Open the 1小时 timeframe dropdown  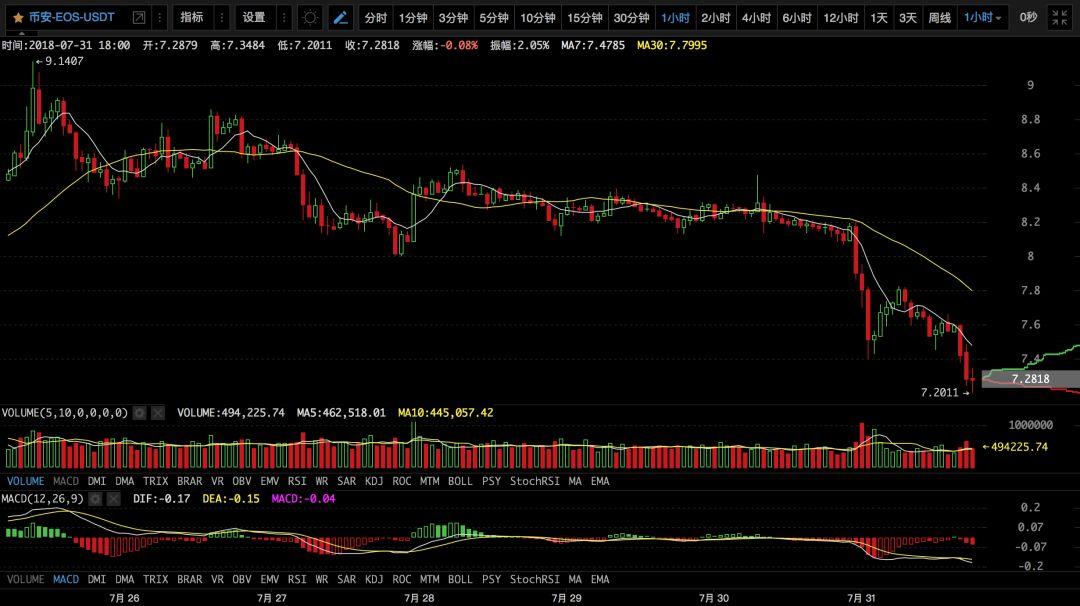click(x=983, y=18)
